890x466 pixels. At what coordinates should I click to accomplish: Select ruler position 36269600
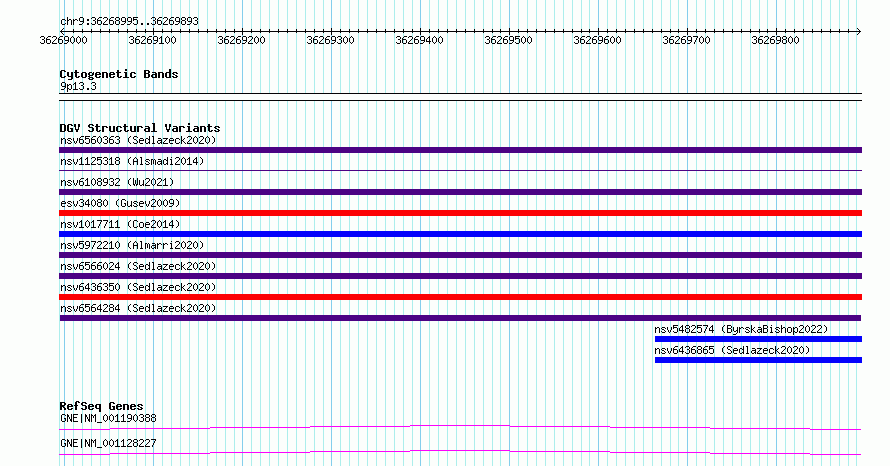[598, 40]
